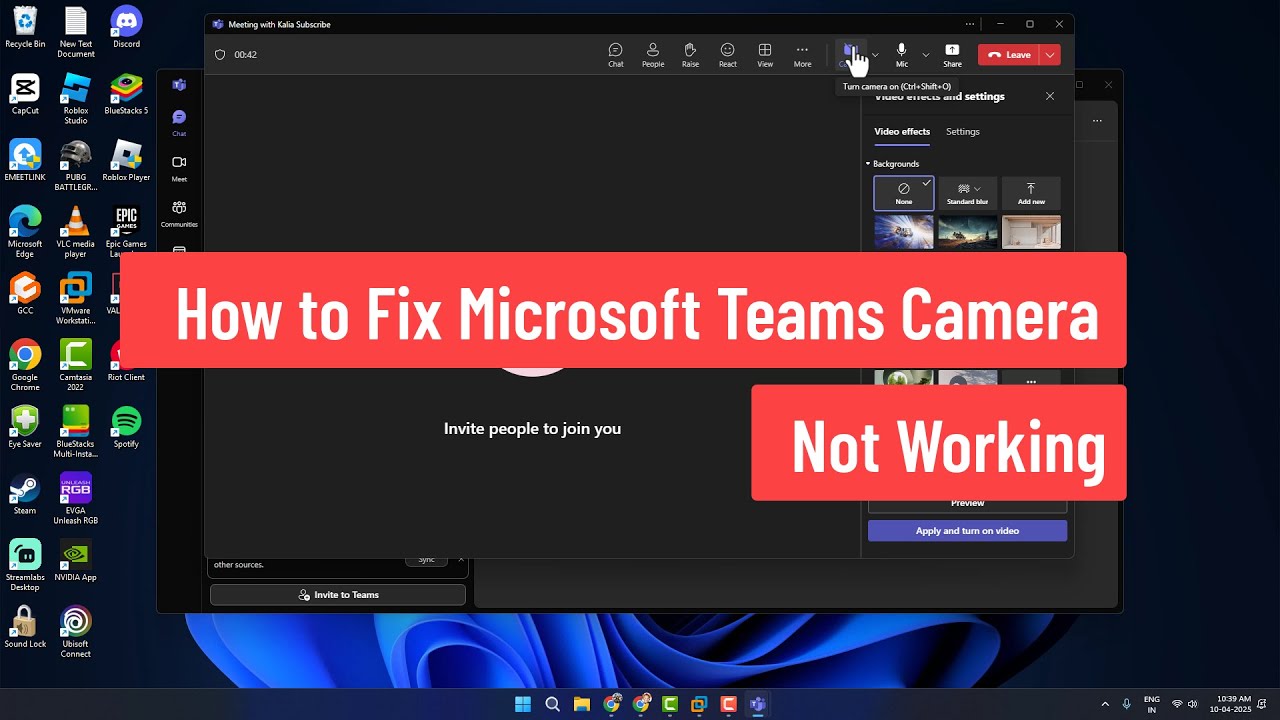Open CapCut desktop shortcut
The image size is (1280, 720).
tap(25, 94)
